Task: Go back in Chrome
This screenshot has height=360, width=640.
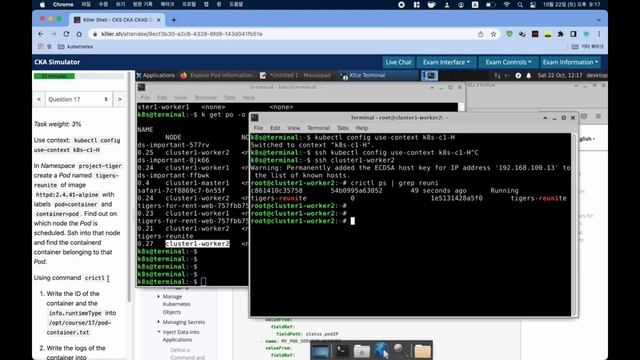Action: pyautogui.click(x=40, y=34)
